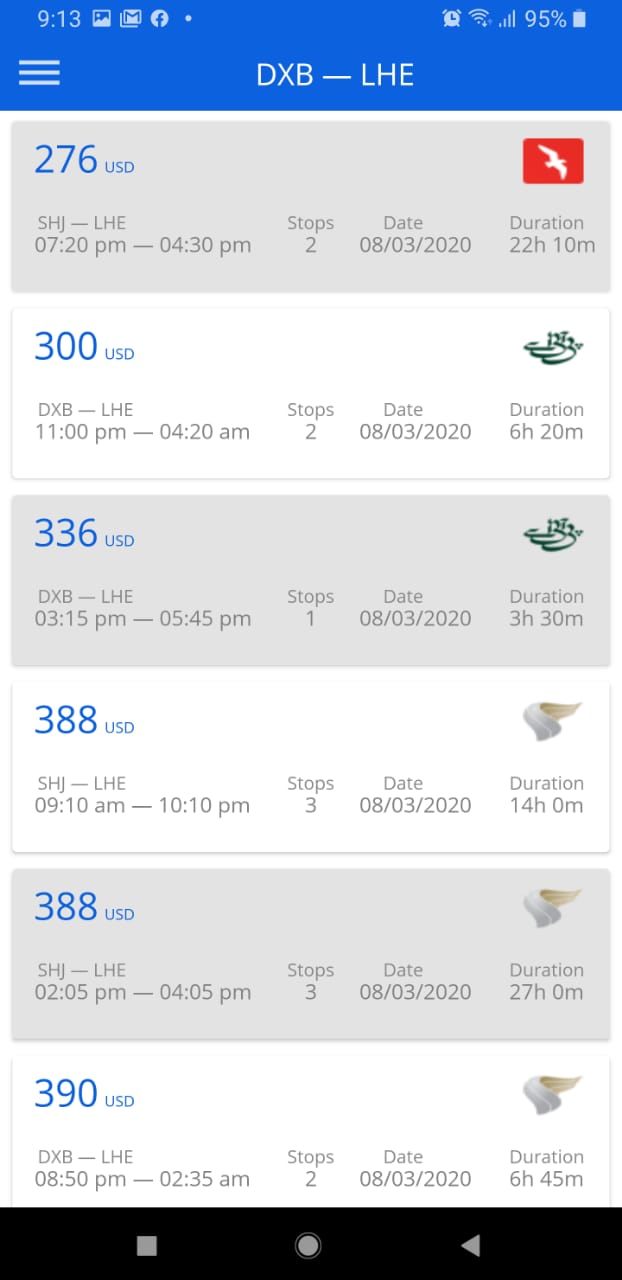
Task: Tap the green airline logo on 300 USD flight
Action: (553, 348)
